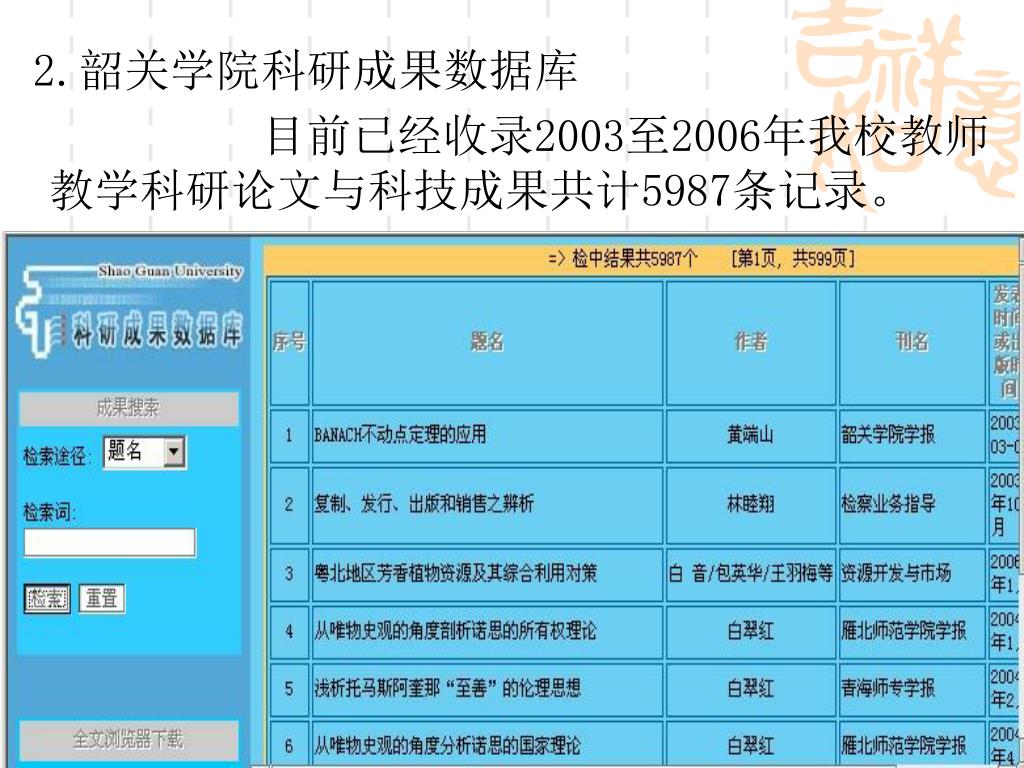Click row number 6 cell
The image size is (1024, 768).
tap(289, 745)
